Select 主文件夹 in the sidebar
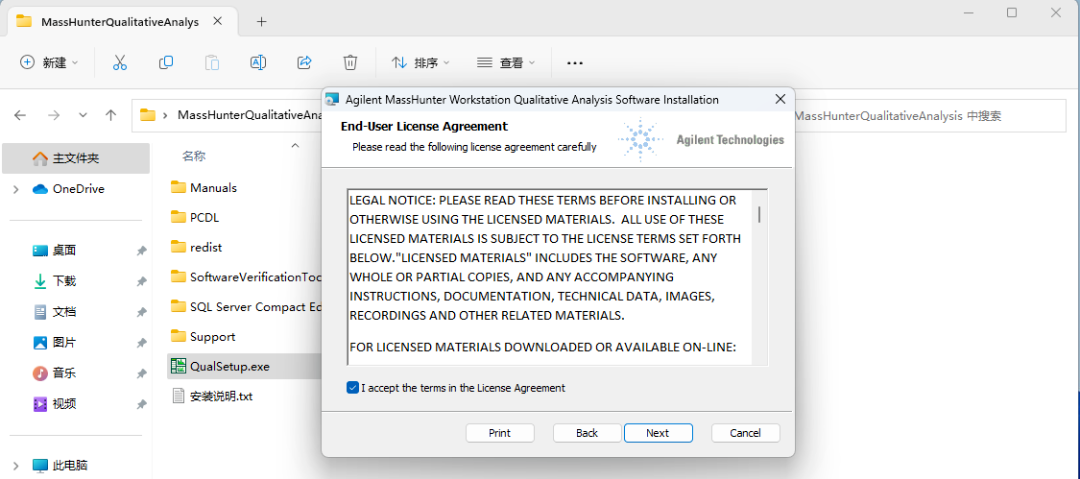The height and width of the screenshot is (479, 1080). [76, 159]
